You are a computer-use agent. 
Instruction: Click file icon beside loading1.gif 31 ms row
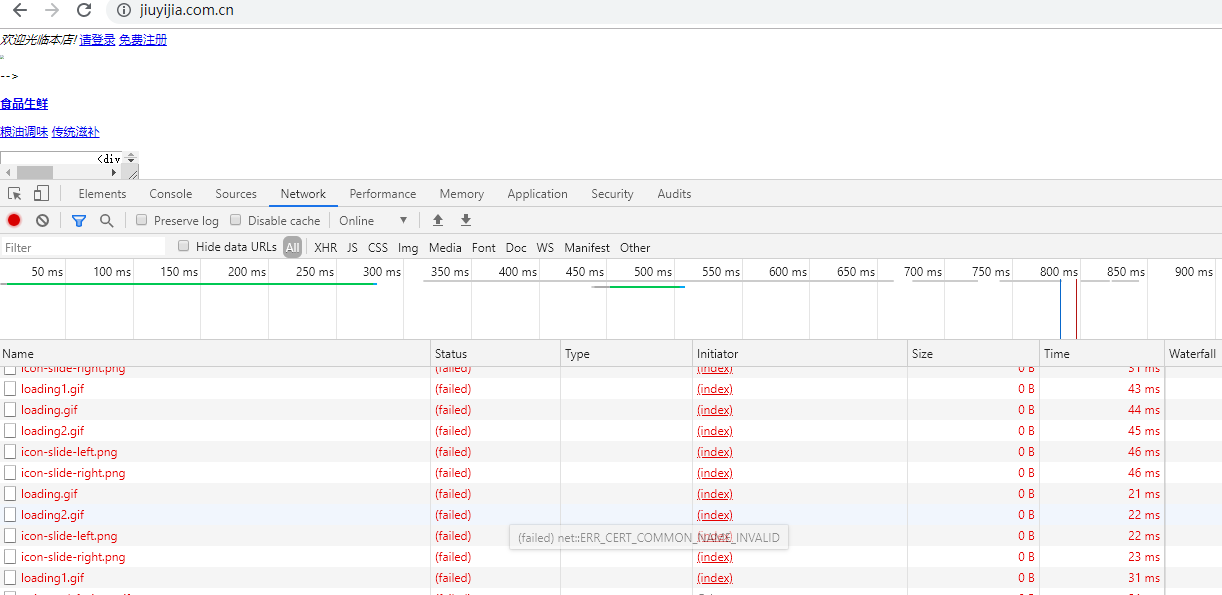point(10,578)
